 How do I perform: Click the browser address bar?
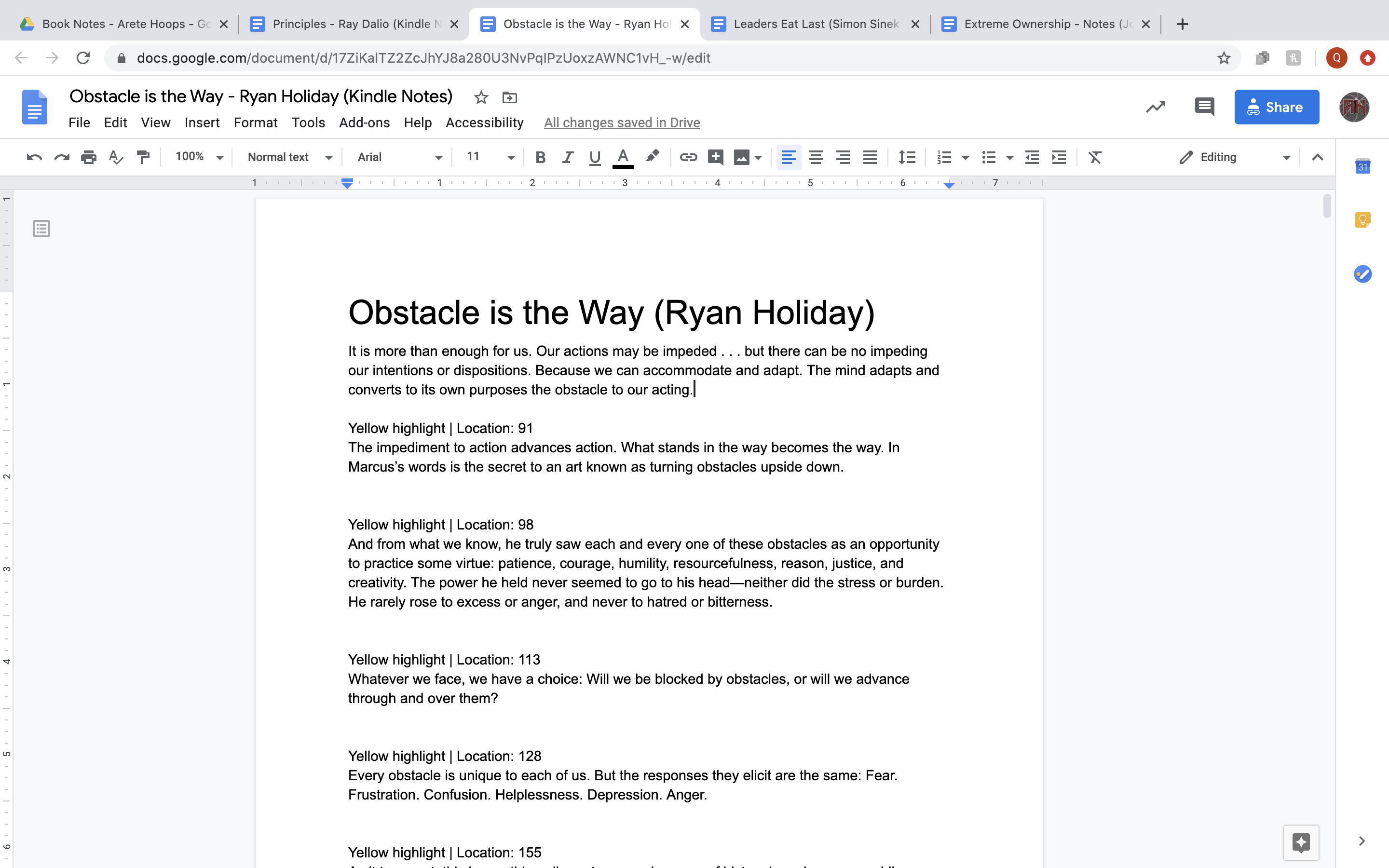pyautogui.click(x=671, y=58)
